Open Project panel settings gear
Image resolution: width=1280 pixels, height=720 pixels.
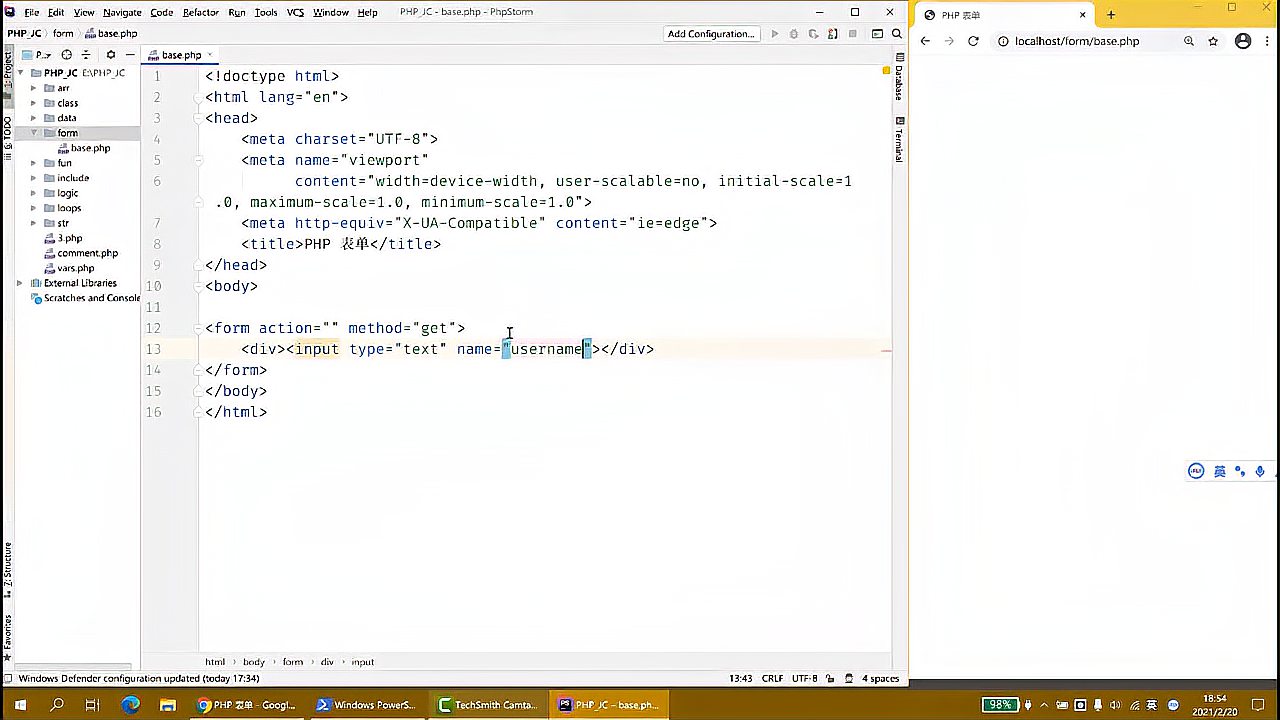[111, 55]
